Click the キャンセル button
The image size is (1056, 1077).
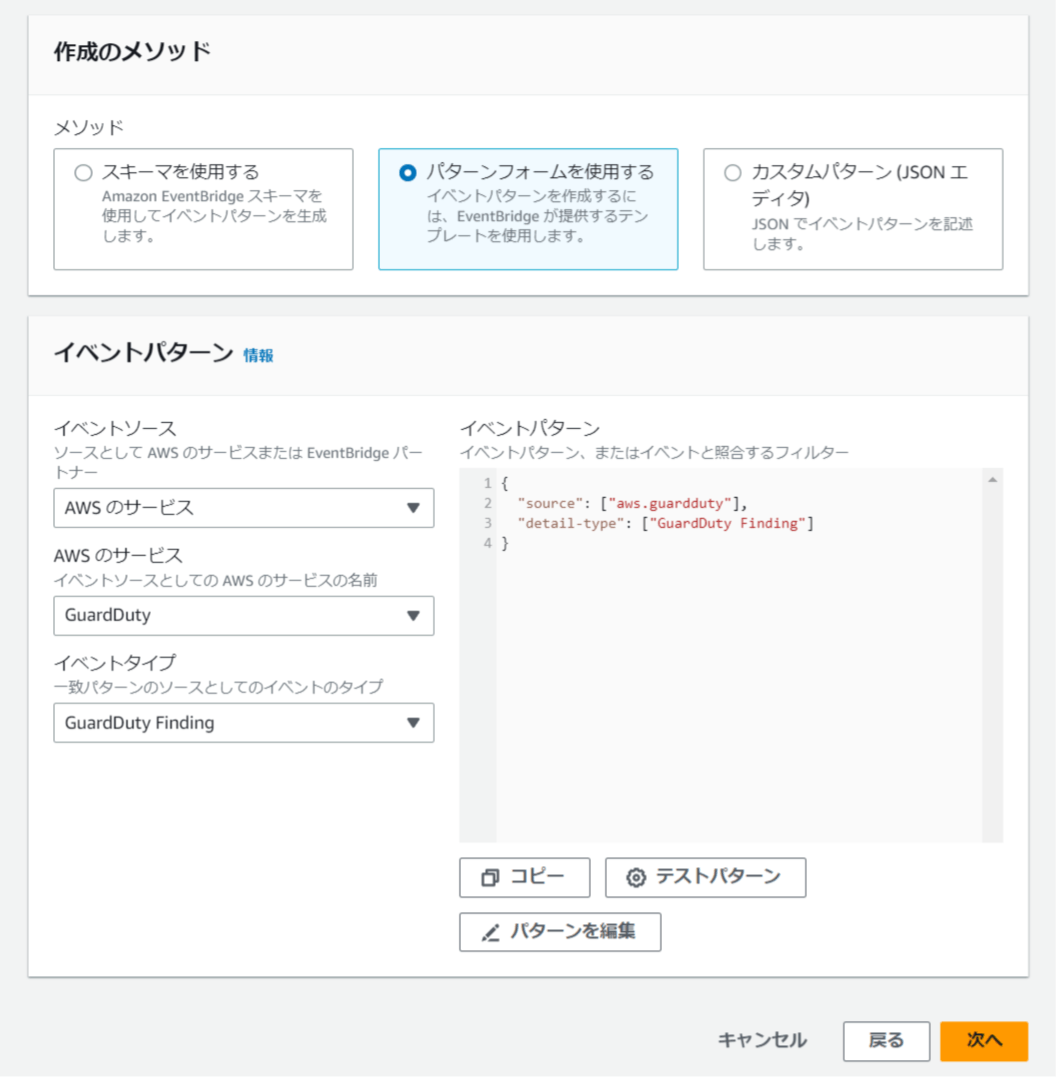(x=762, y=1041)
